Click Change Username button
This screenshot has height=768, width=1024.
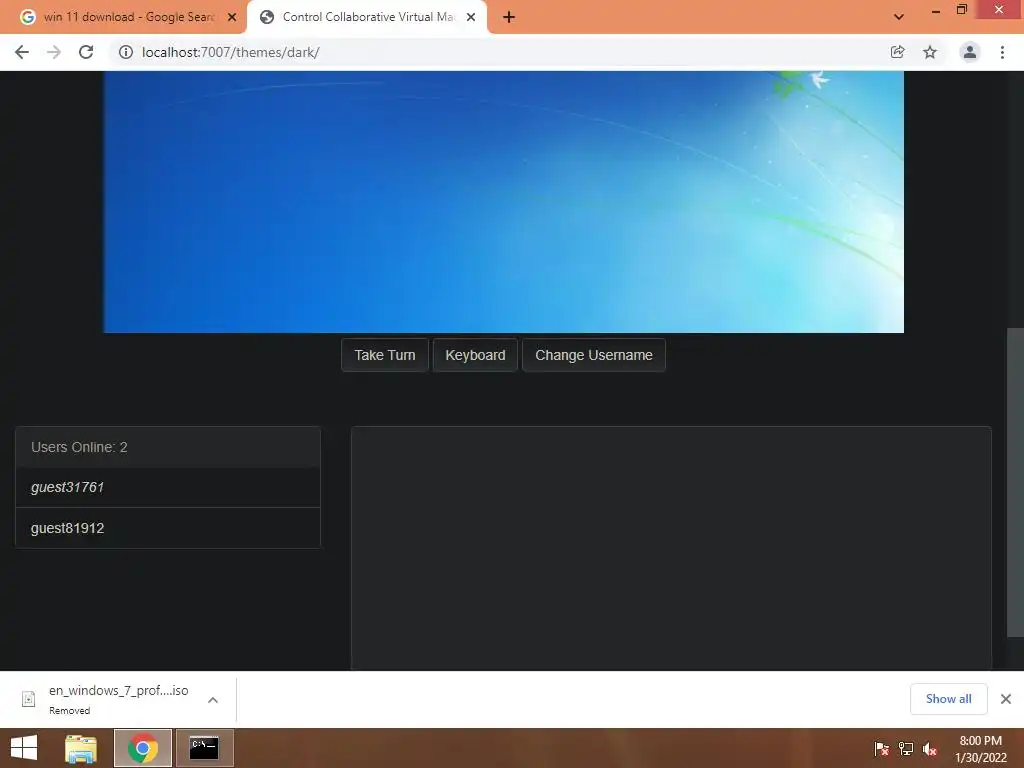594,355
